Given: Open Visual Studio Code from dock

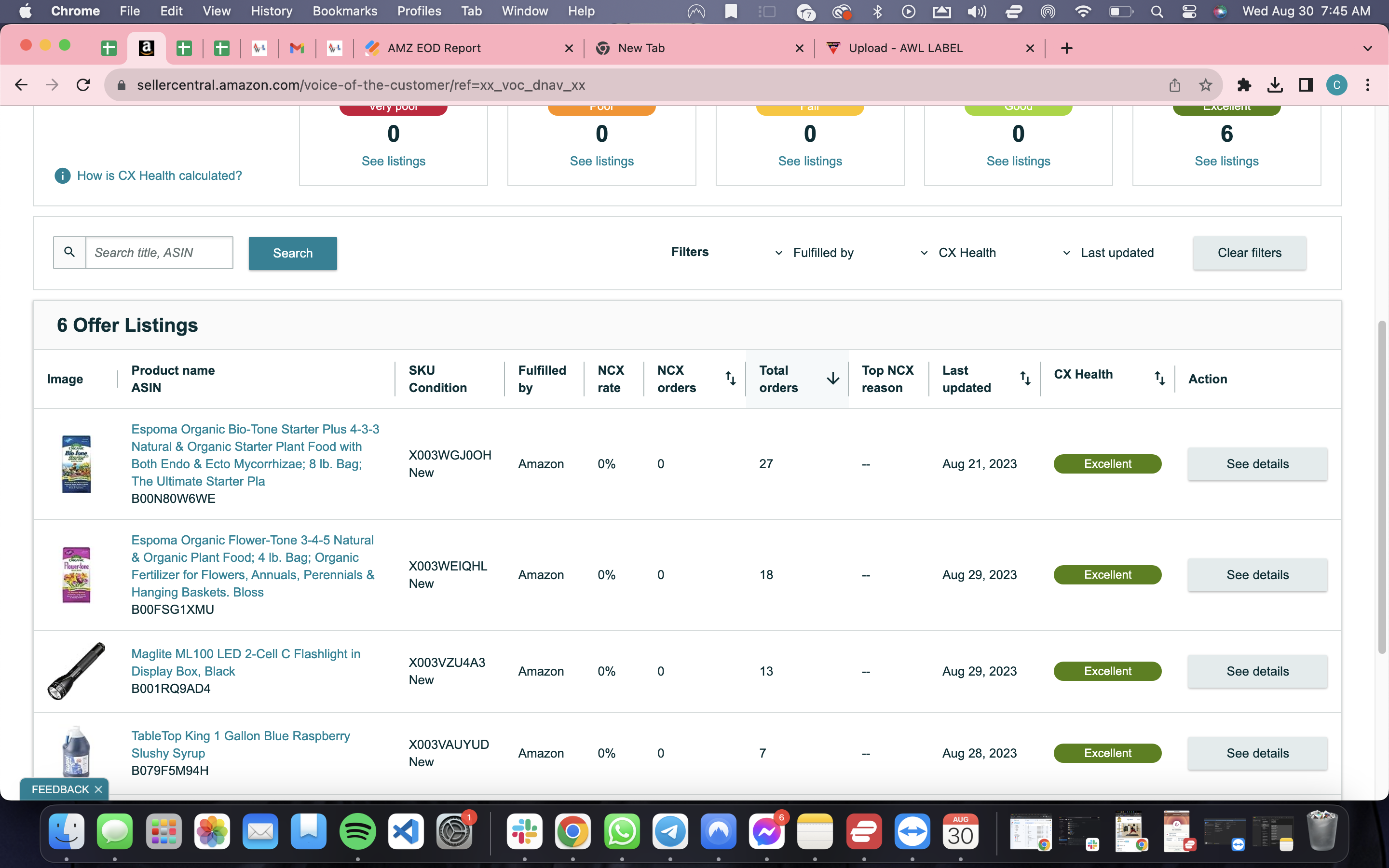Looking at the screenshot, I should pos(406,831).
